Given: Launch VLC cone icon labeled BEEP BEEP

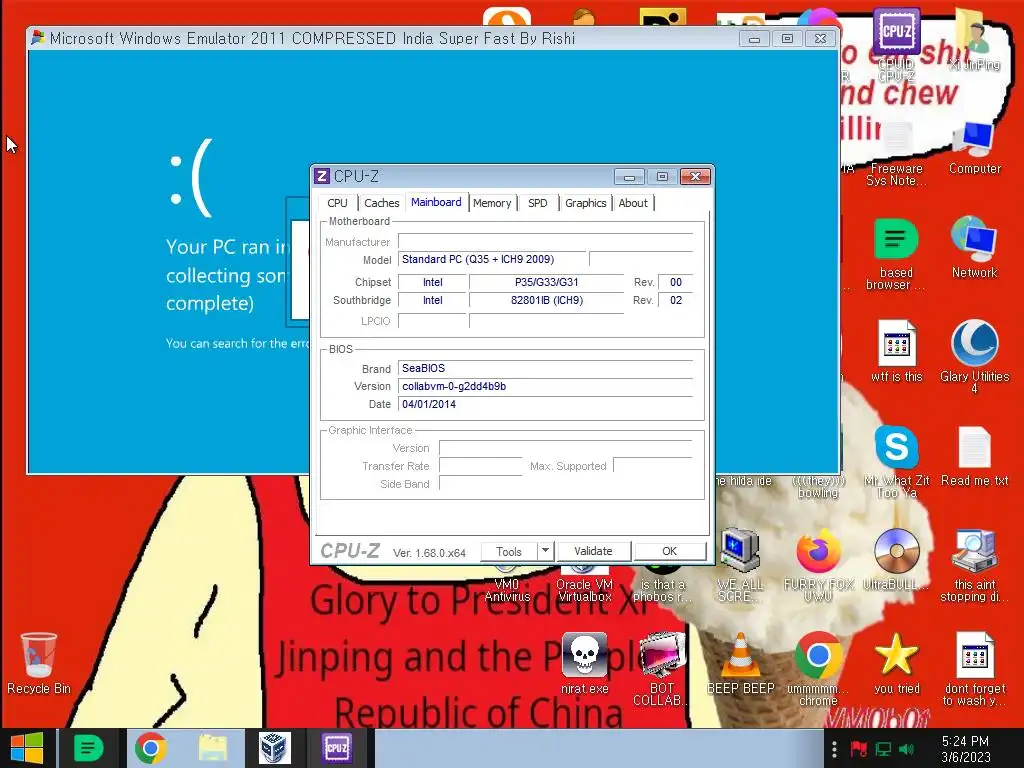Looking at the screenshot, I should [x=740, y=663].
